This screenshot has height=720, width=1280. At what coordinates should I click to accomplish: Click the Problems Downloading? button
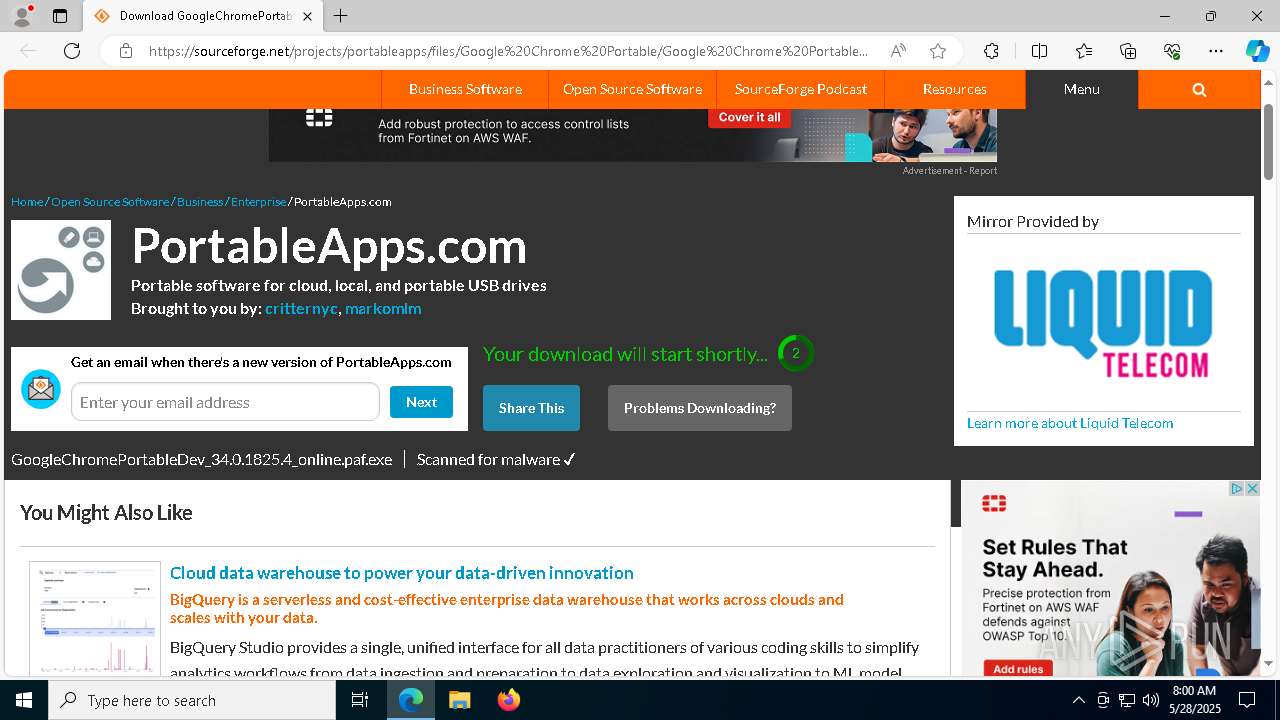[x=700, y=408]
